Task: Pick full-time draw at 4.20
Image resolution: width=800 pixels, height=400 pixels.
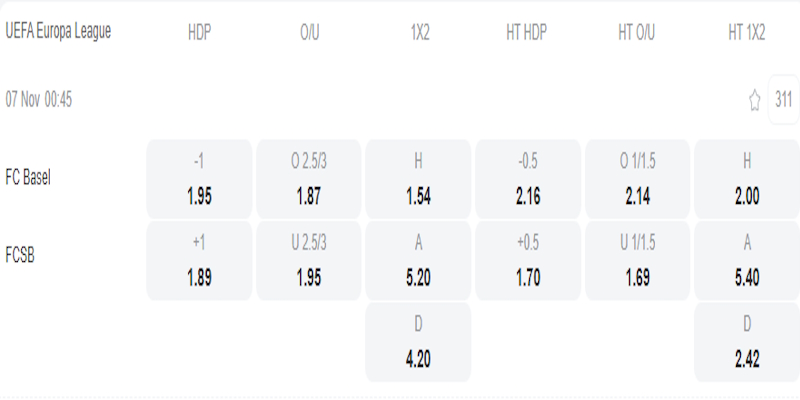Action: (419, 342)
